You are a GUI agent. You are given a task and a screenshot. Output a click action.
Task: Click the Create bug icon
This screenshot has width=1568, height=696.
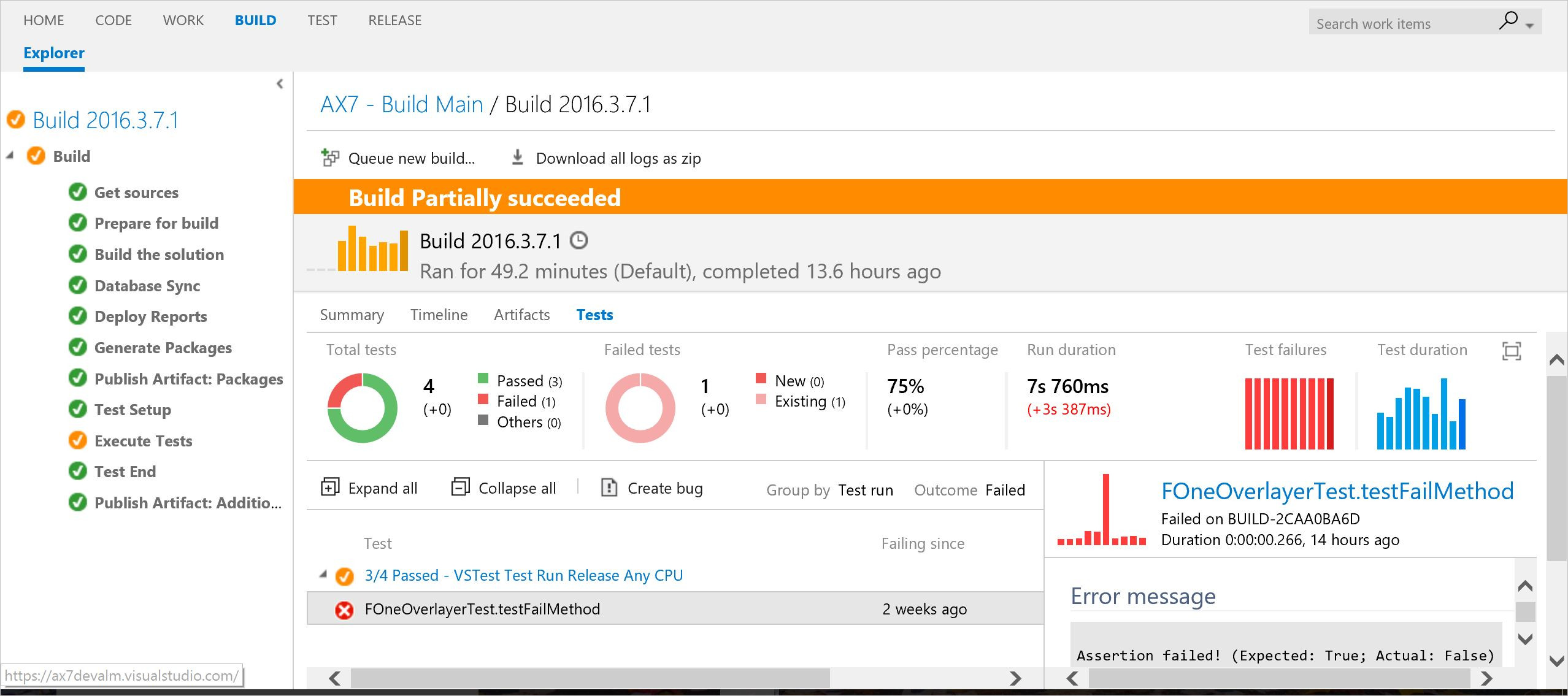coord(609,487)
